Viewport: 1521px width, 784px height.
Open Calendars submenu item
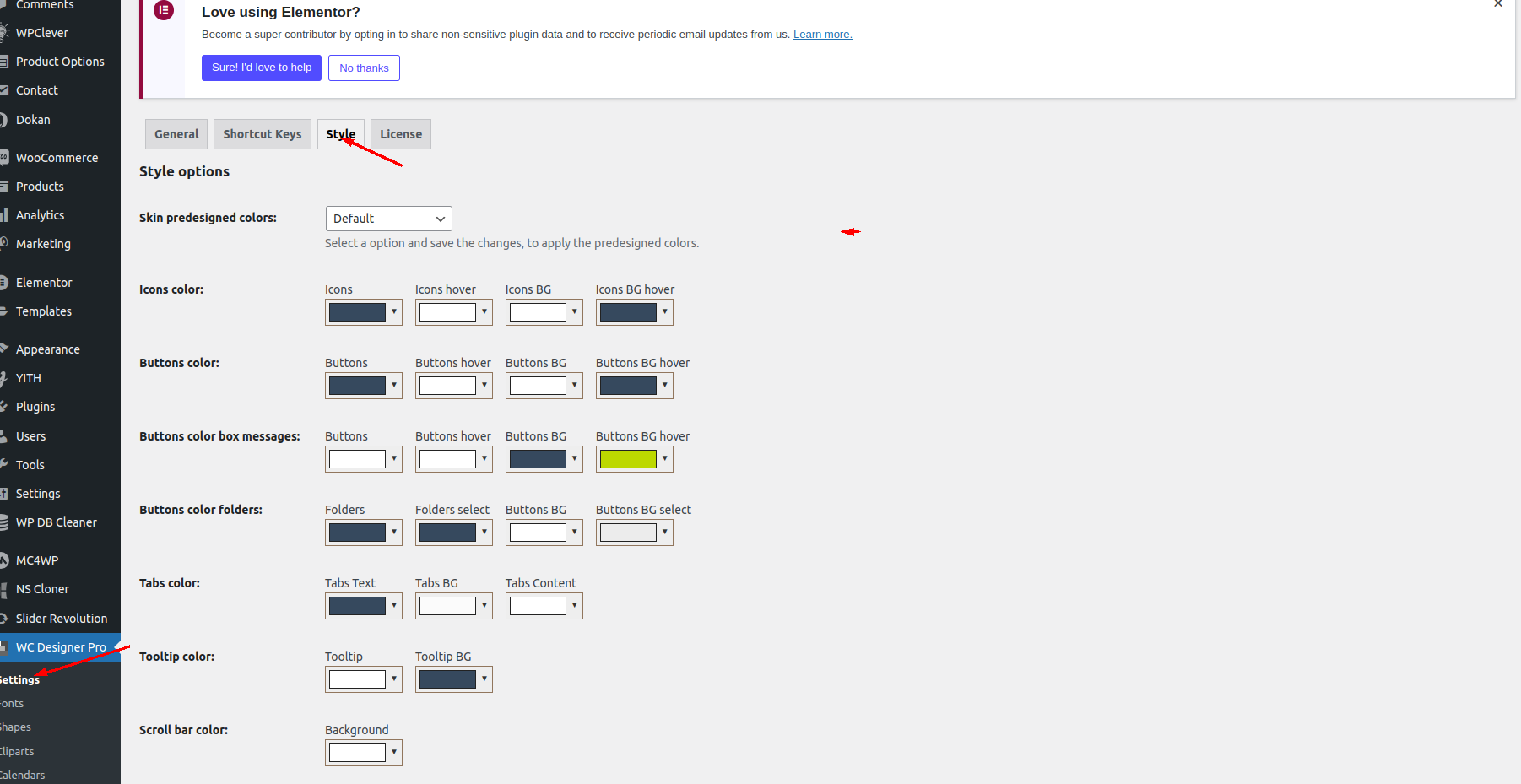[23, 775]
